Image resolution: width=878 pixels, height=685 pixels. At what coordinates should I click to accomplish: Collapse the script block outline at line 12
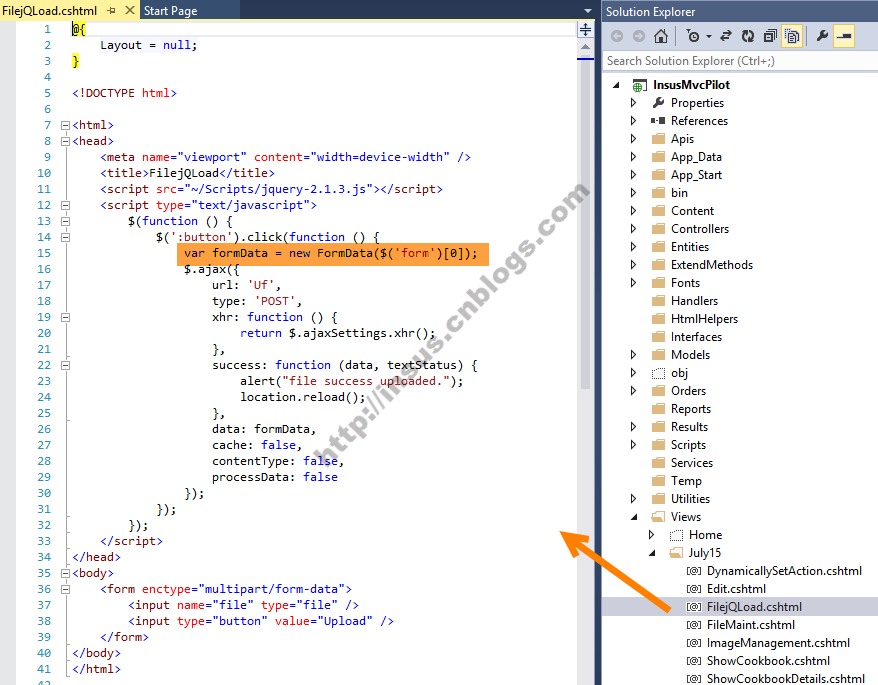pos(66,206)
